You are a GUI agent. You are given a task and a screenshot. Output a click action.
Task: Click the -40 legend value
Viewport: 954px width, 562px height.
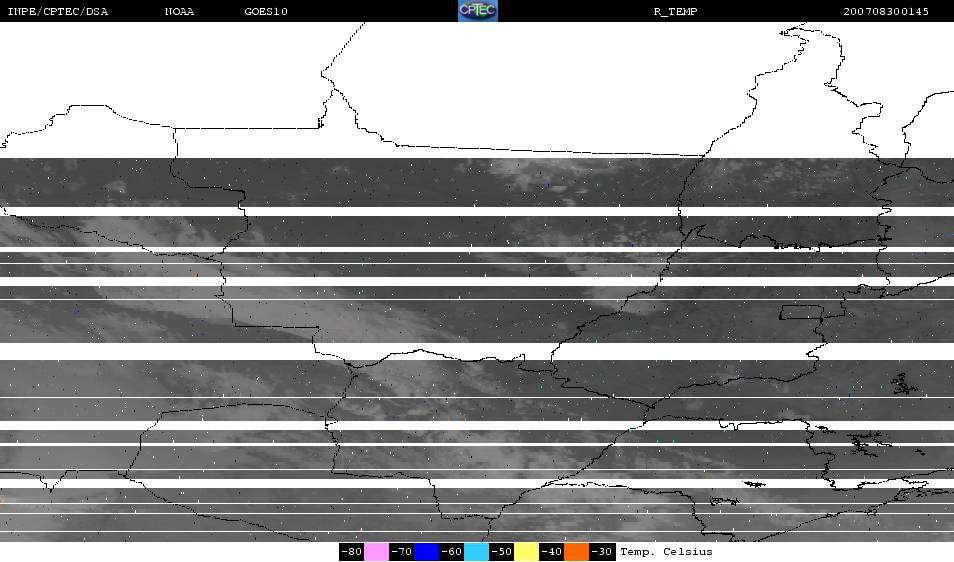point(551,552)
